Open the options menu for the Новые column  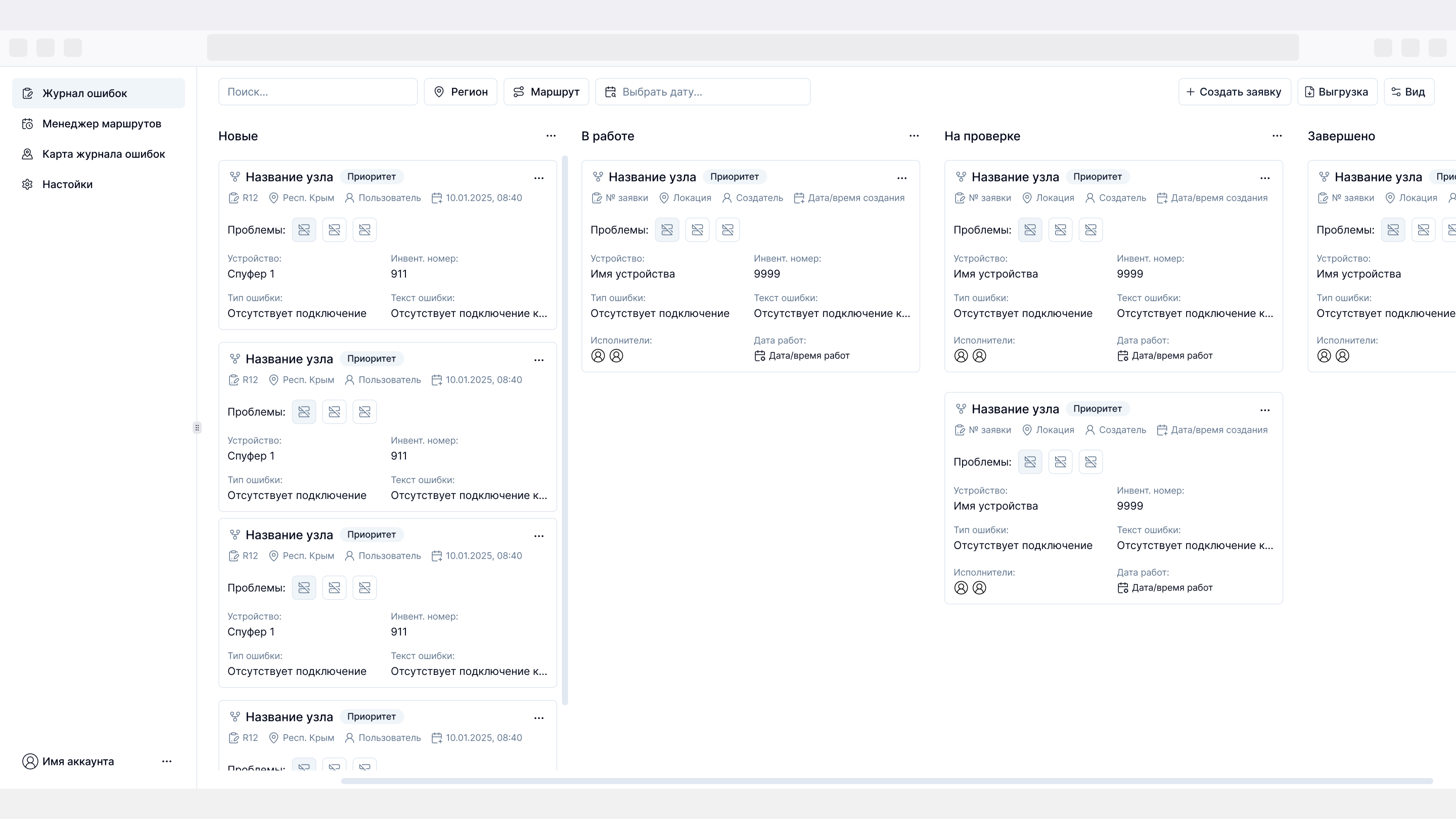[x=551, y=135]
